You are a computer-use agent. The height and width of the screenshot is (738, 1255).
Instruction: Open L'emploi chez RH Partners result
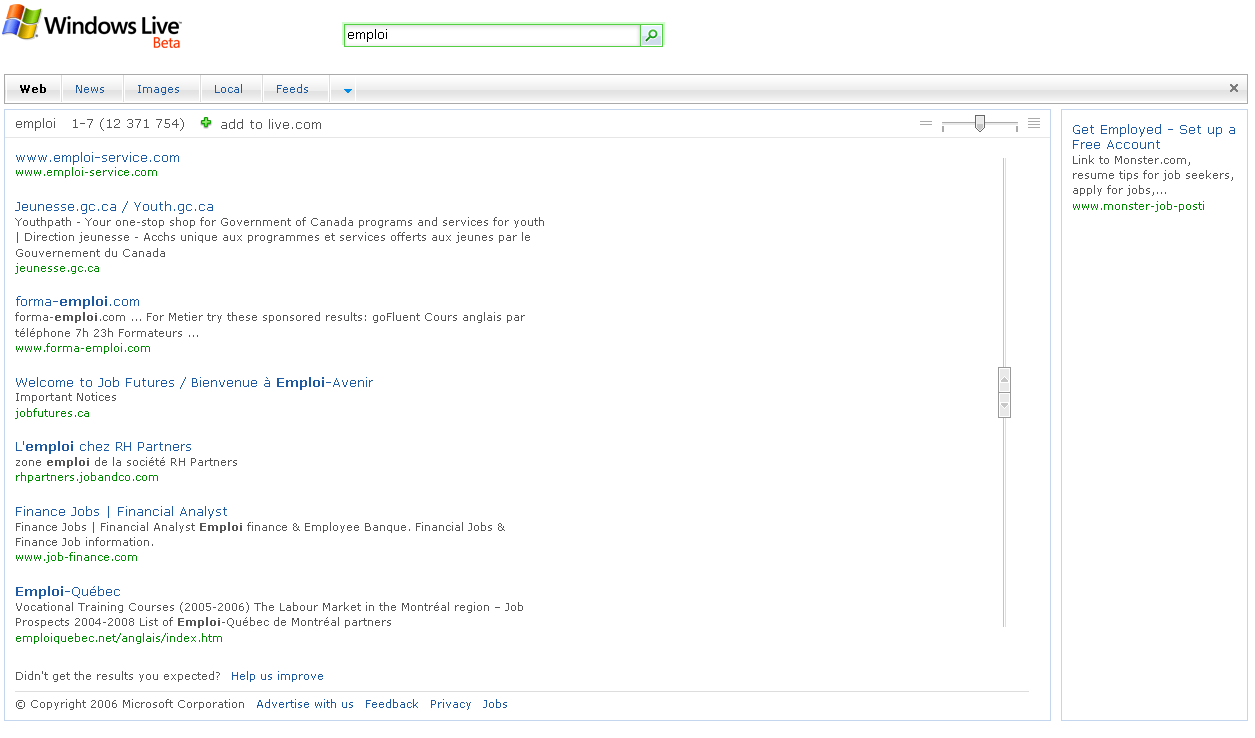[103, 446]
